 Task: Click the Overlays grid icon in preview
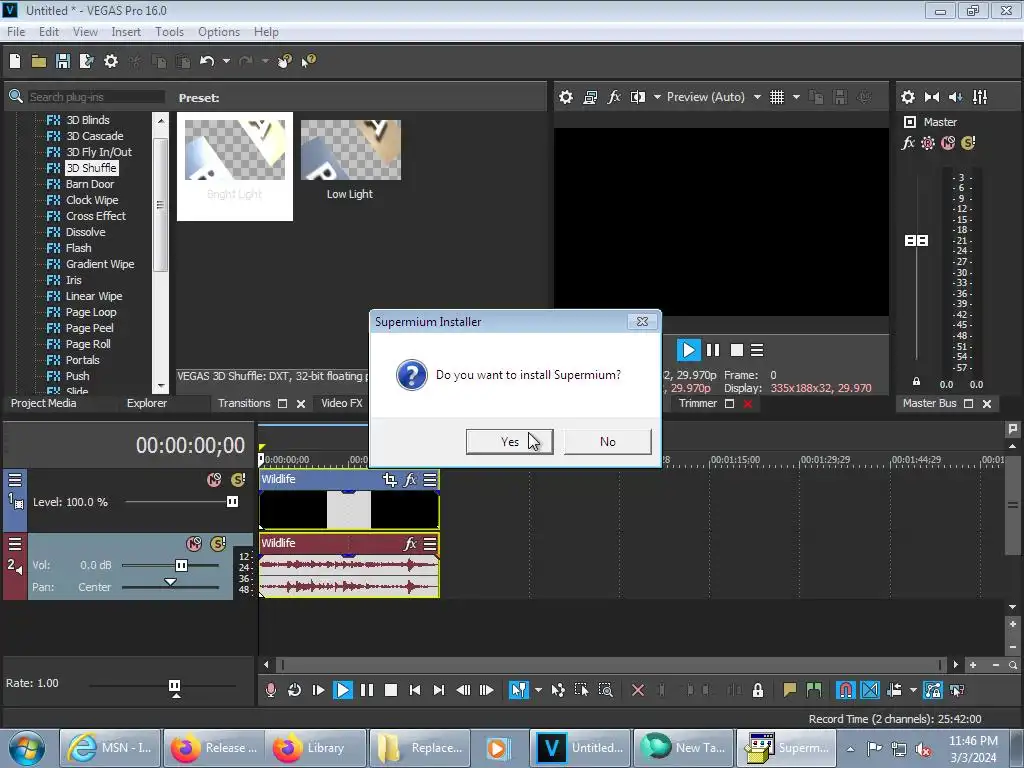tap(776, 97)
